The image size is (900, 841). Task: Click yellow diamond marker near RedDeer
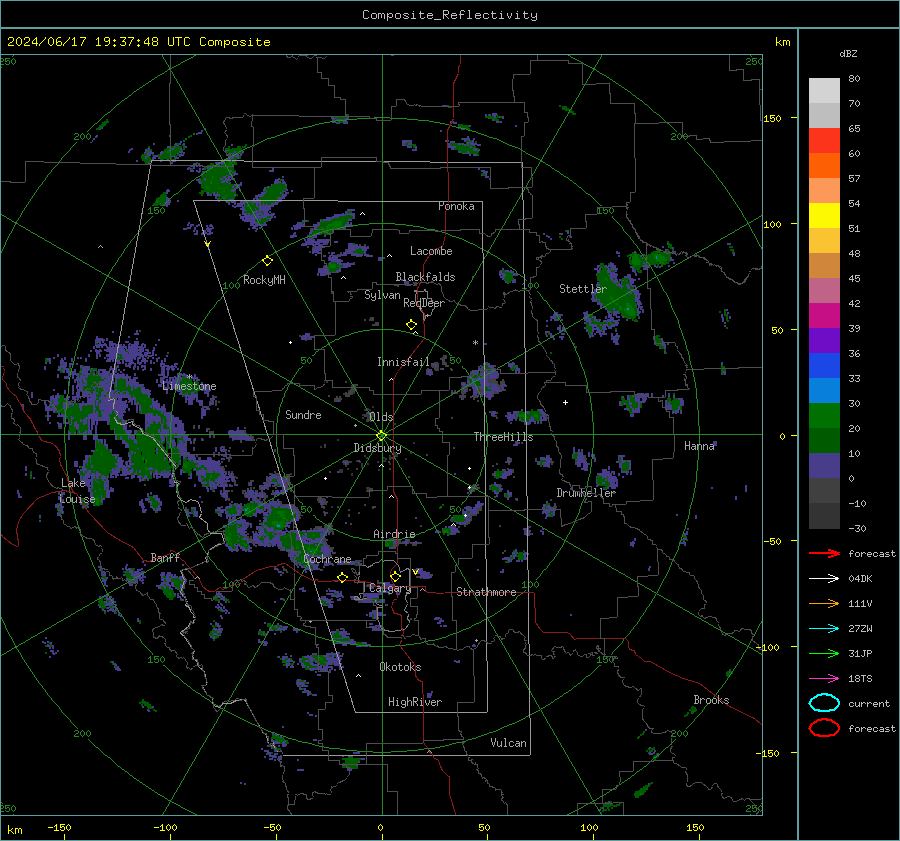411,325
